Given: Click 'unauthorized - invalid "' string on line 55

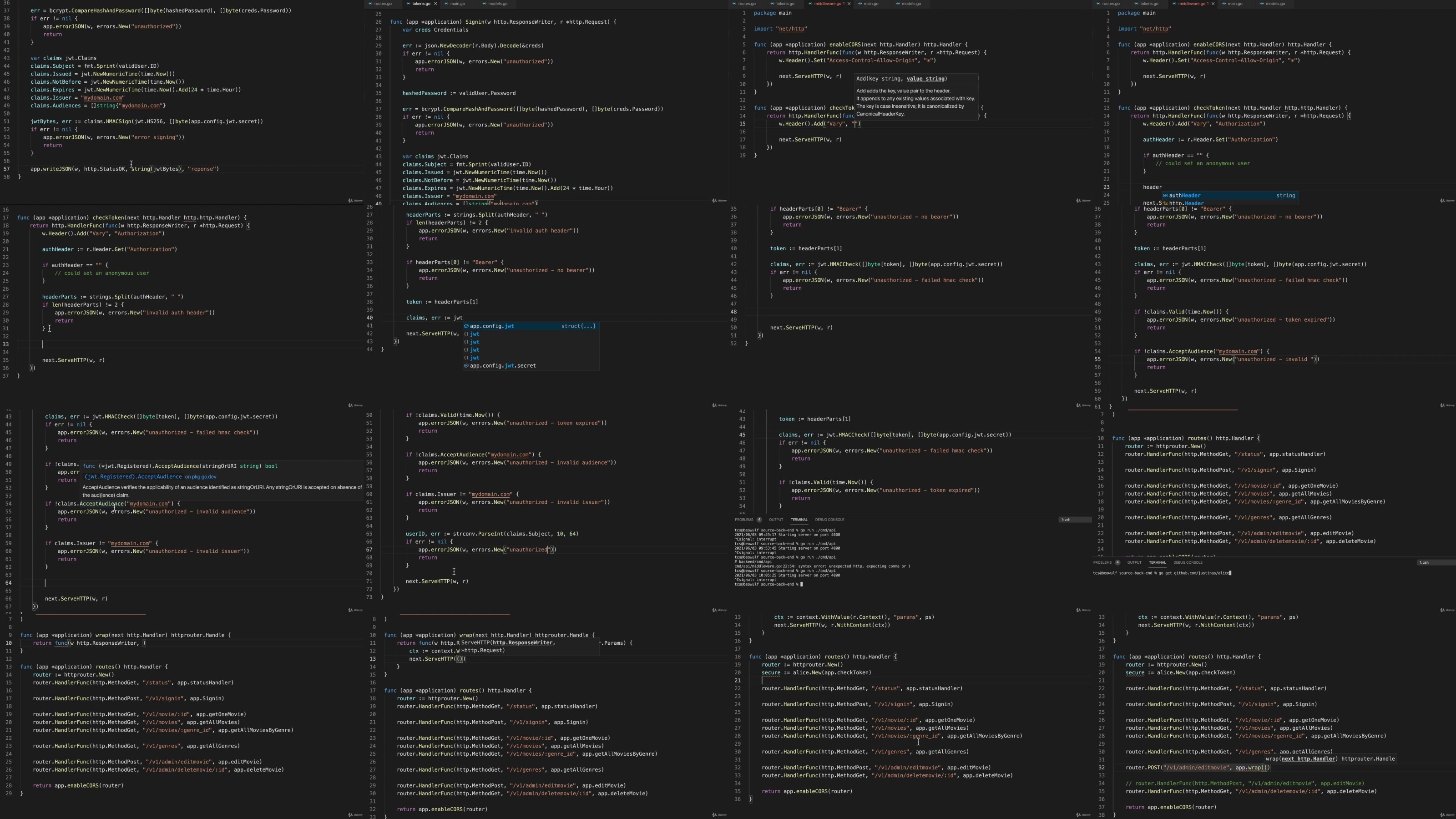Looking at the screenshot, I should click(x=1275, y=359).
